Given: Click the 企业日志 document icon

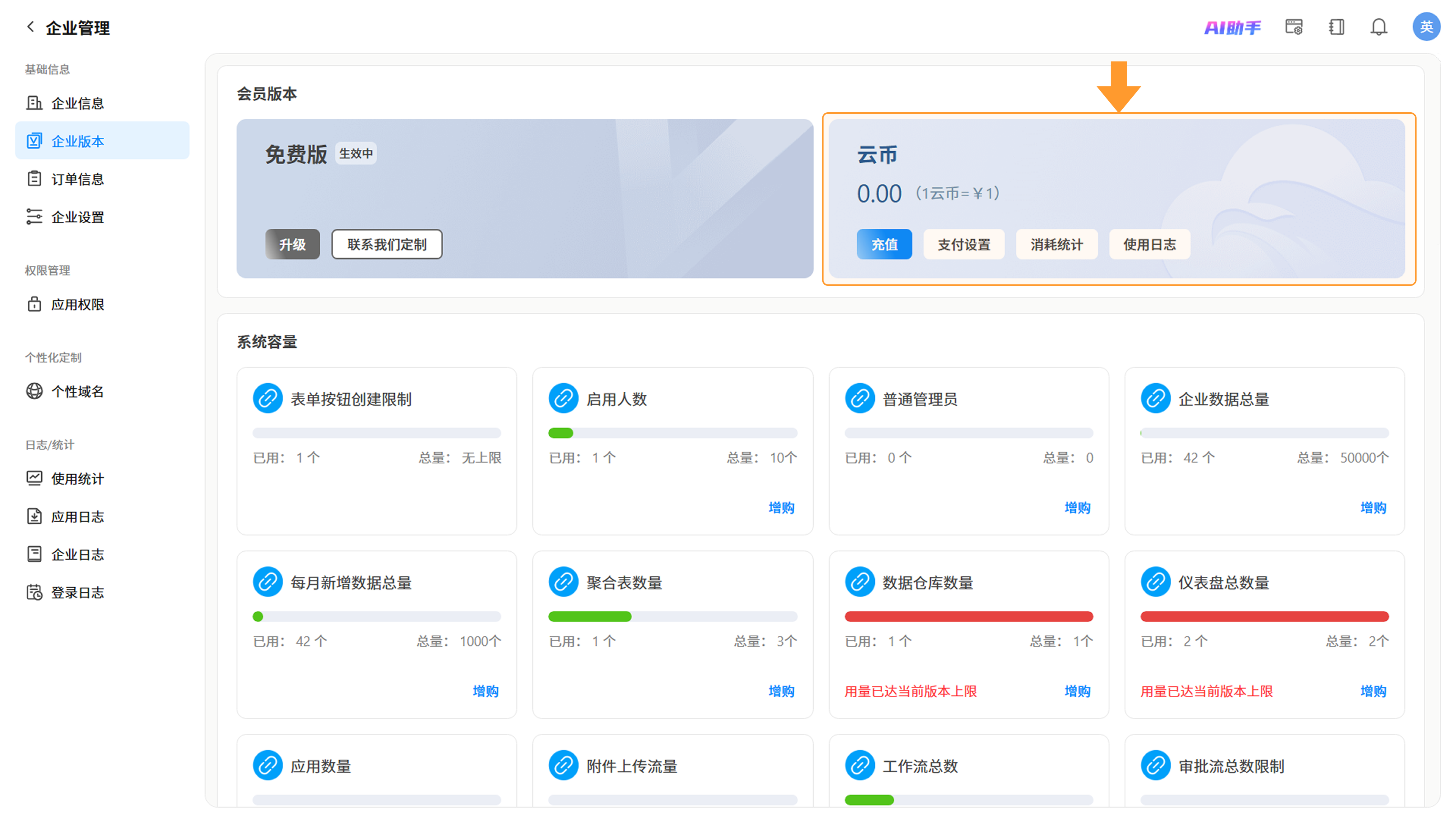Looking at the screenshot, I should tap(35, 554).
